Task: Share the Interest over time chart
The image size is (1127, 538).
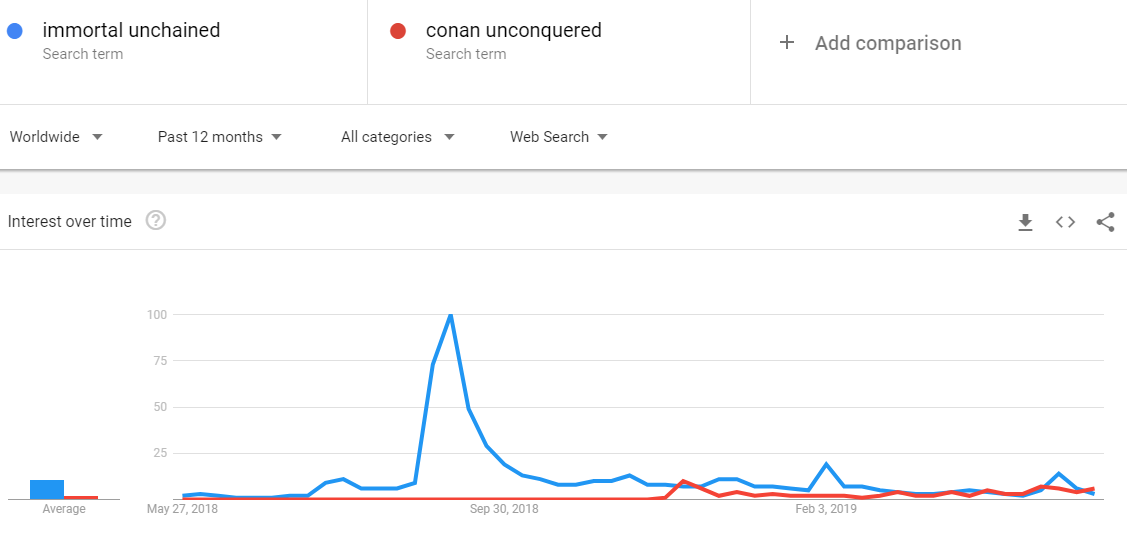Action: tap(1105, 222)
